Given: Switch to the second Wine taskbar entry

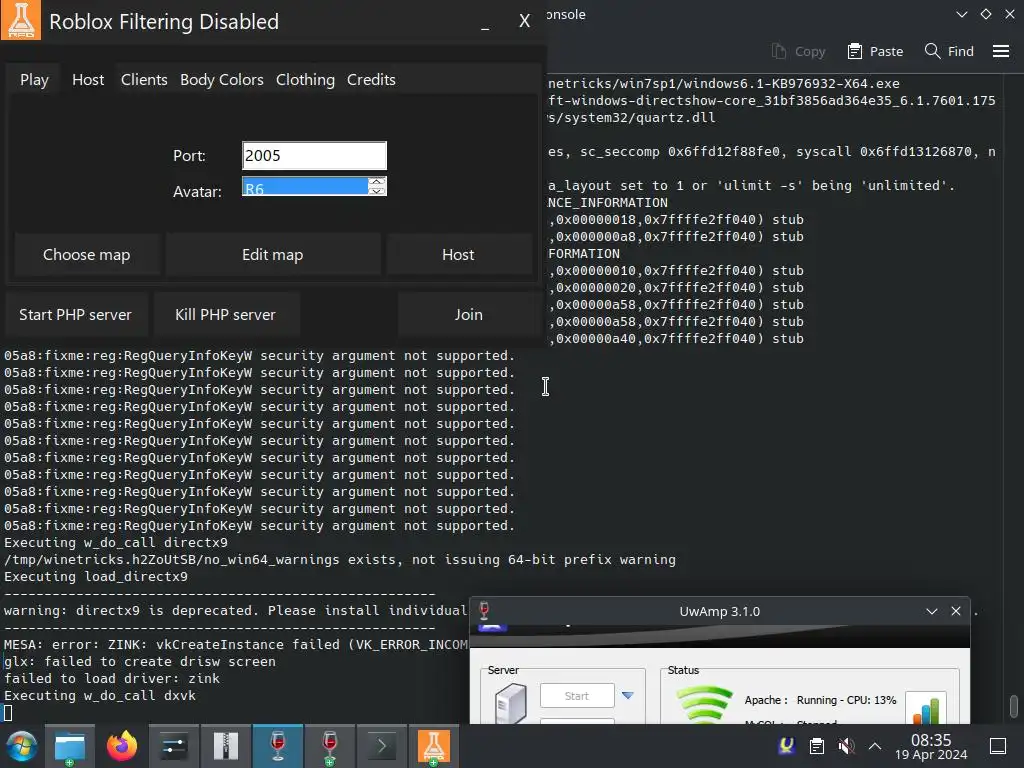Looking at the screenshot, I should (330, 746).
